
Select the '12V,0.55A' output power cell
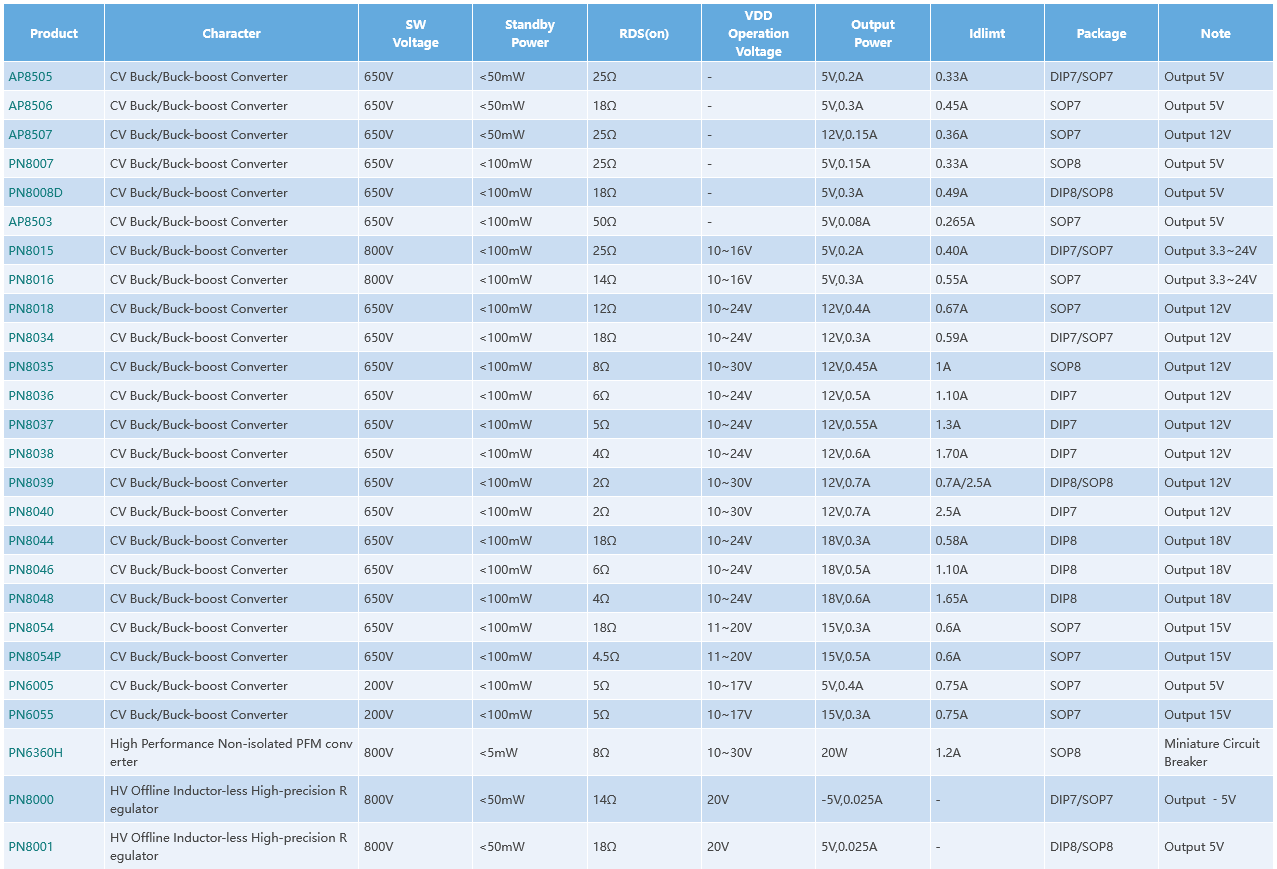click(873, 425)
